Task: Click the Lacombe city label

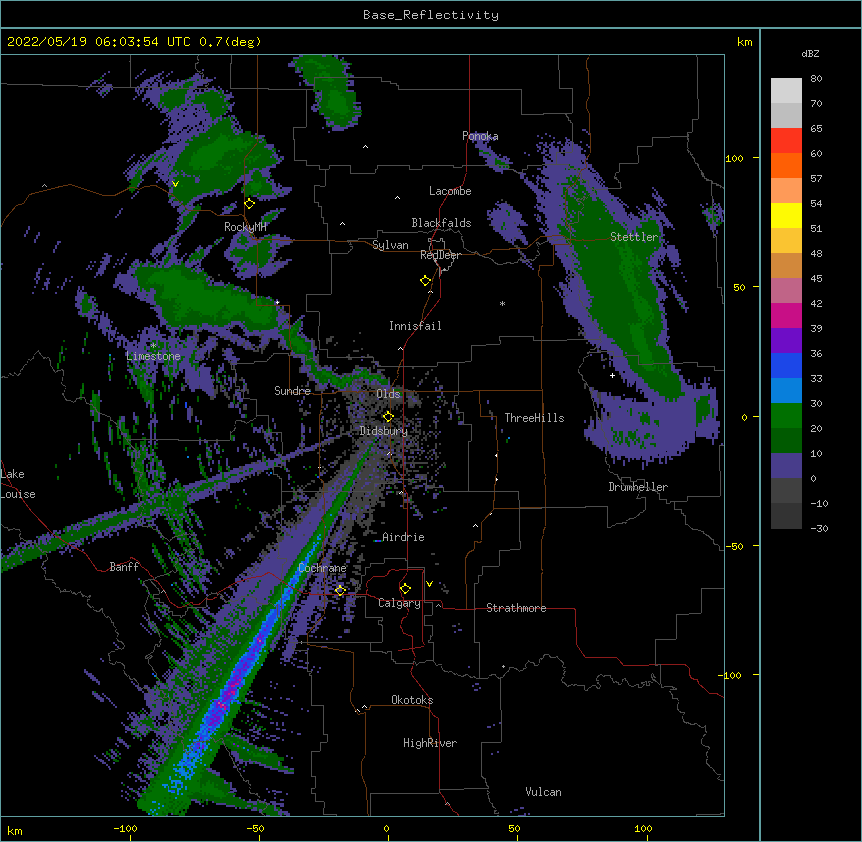Action: point(450,191)
